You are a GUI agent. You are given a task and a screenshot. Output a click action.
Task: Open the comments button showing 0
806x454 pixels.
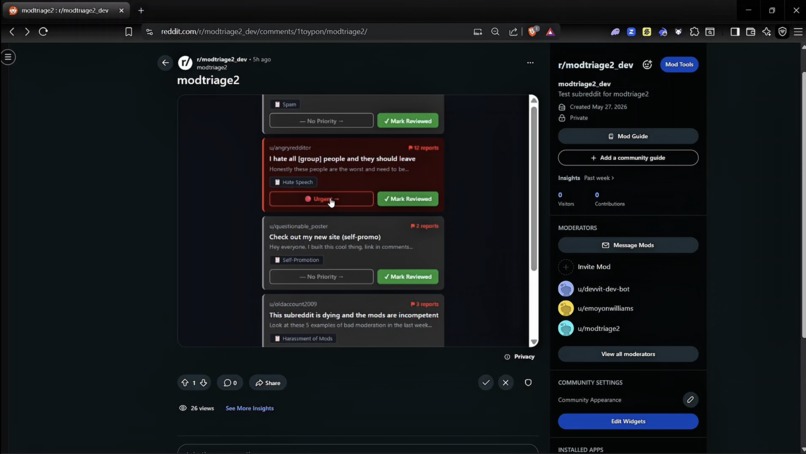230,383
